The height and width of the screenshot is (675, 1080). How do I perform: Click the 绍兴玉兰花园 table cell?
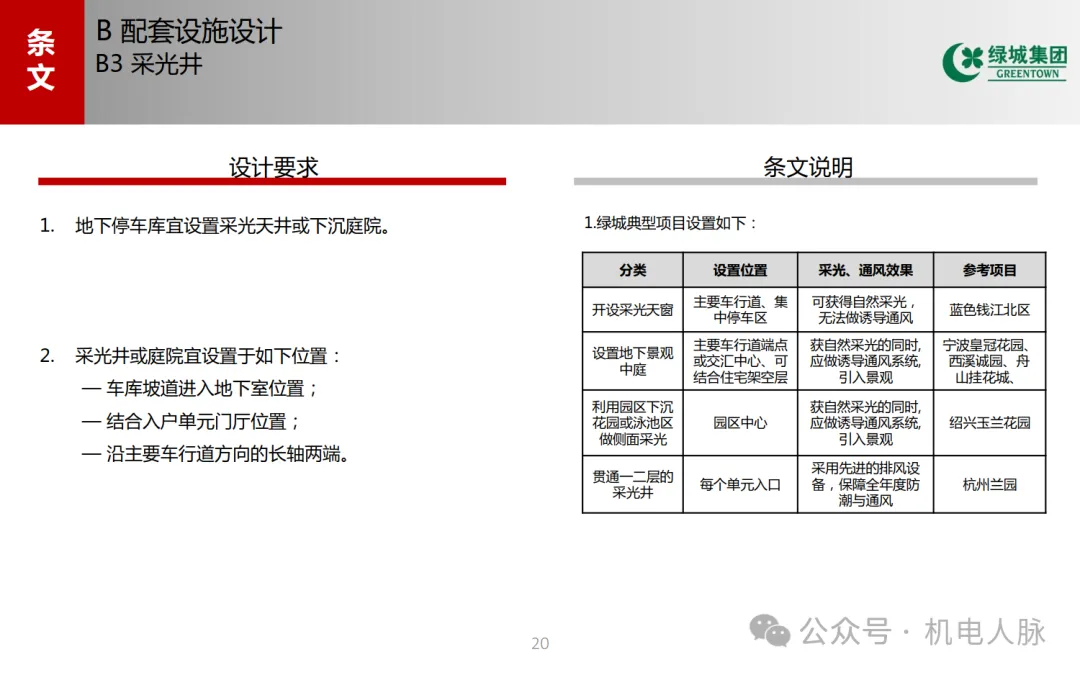click(x=989, y=421)
